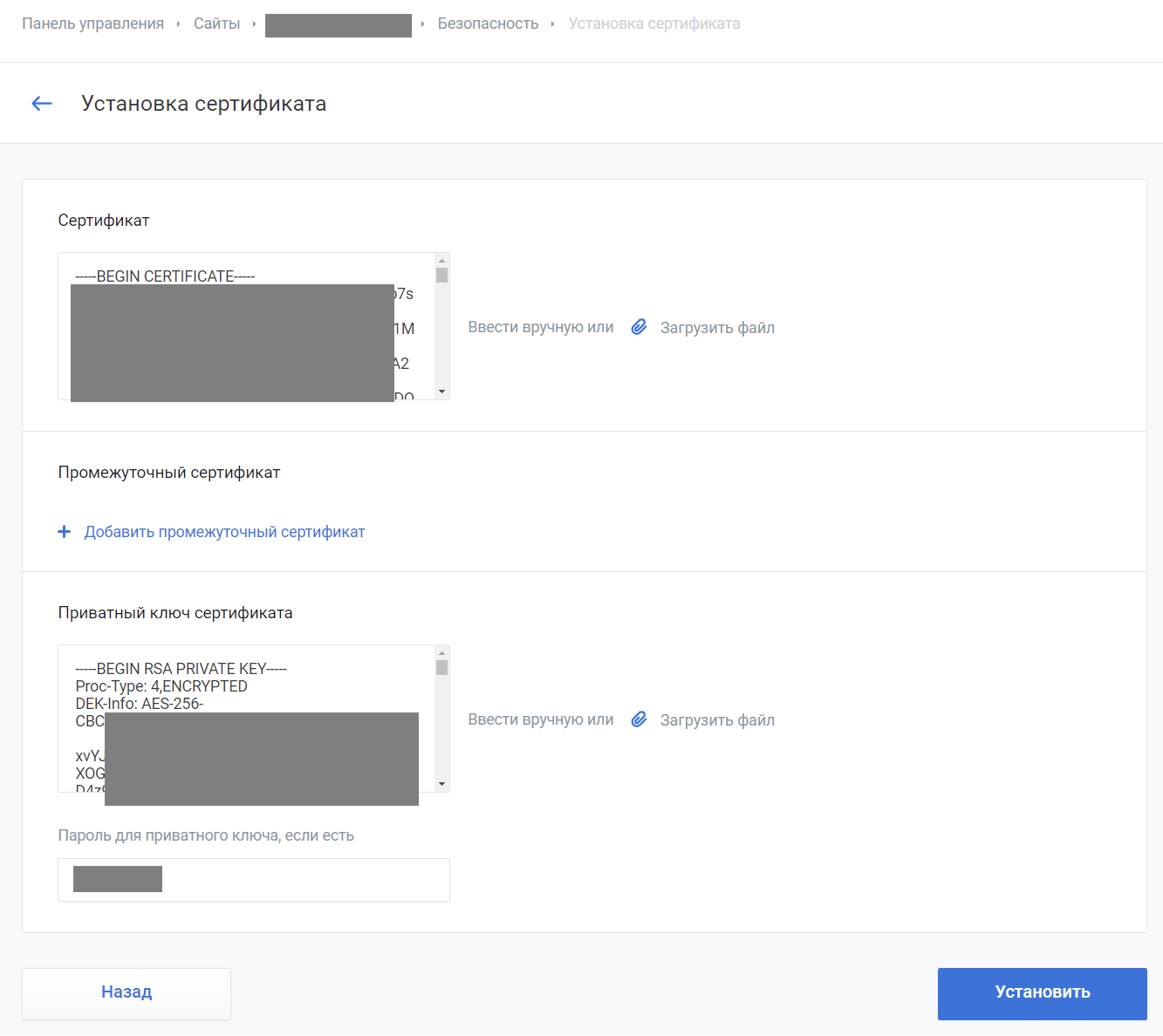Click the Установка сертификата page title
Image resolution: width=1163 pixels, height=1036 pixels.
coord(204,104)
